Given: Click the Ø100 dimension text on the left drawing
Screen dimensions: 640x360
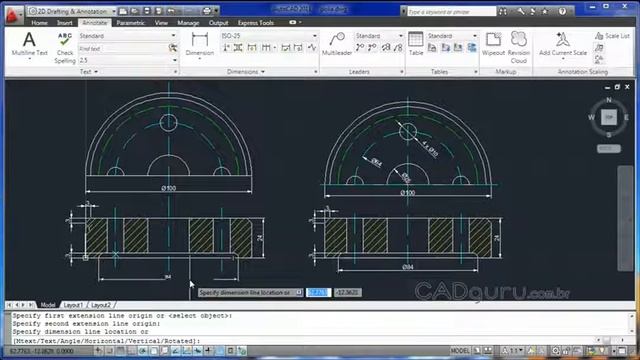Looking at the screenshot, I should [169, 188].
